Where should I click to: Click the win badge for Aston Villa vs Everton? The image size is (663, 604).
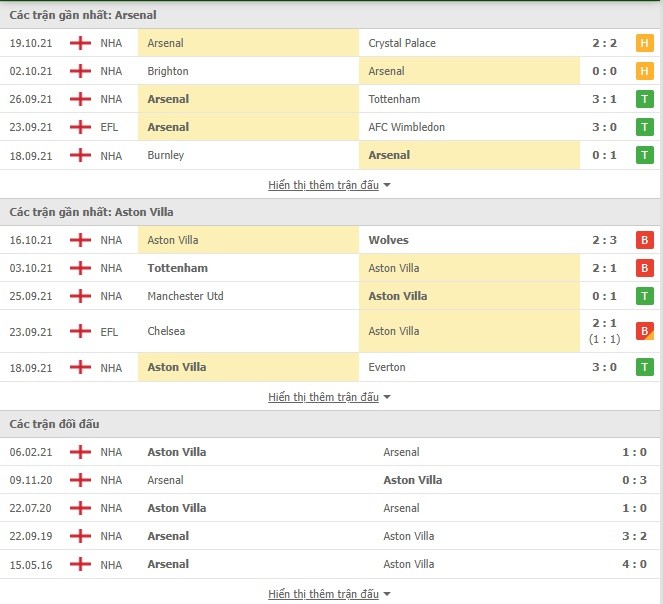pos(644,367)
